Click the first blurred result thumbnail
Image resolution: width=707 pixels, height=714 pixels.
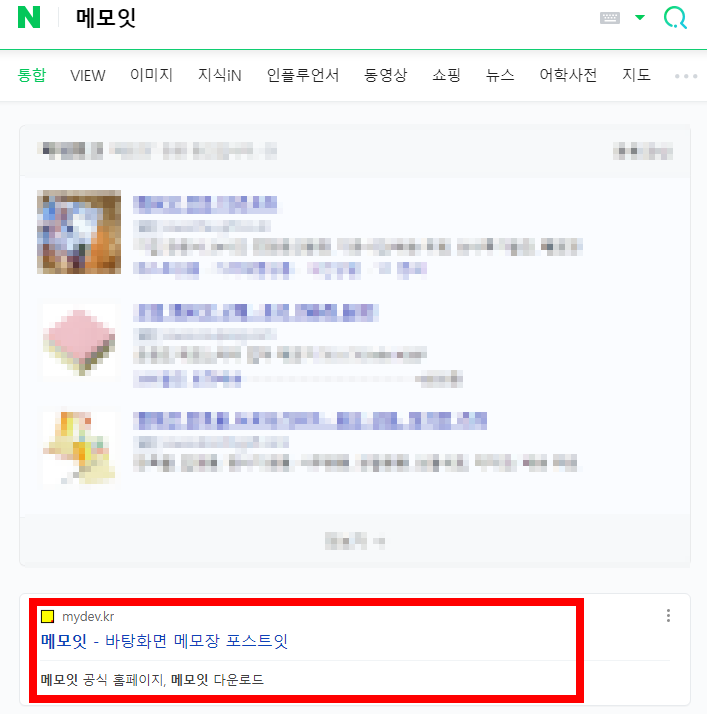coord(79,232)
